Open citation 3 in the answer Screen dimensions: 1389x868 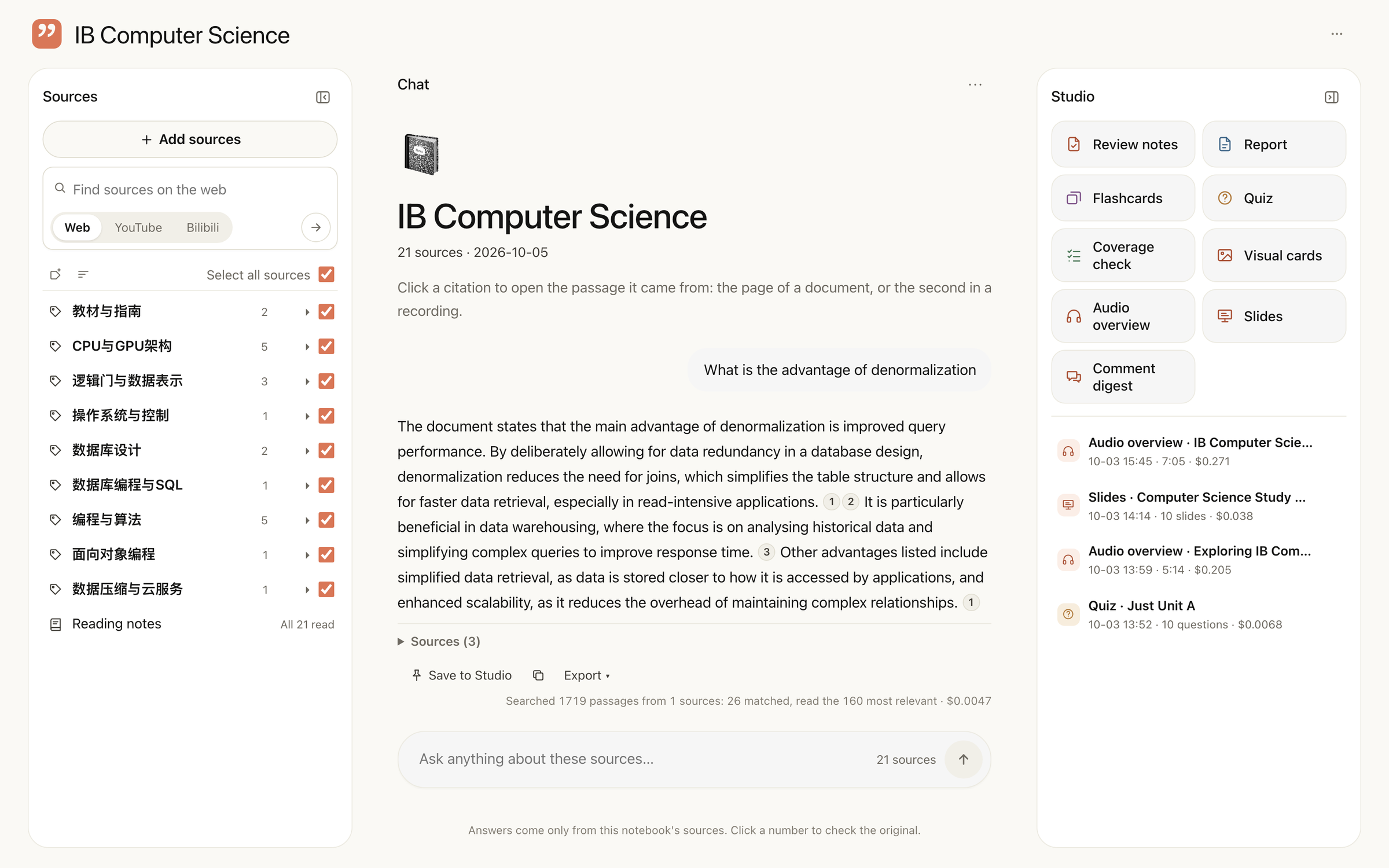[x=766, y=552]
